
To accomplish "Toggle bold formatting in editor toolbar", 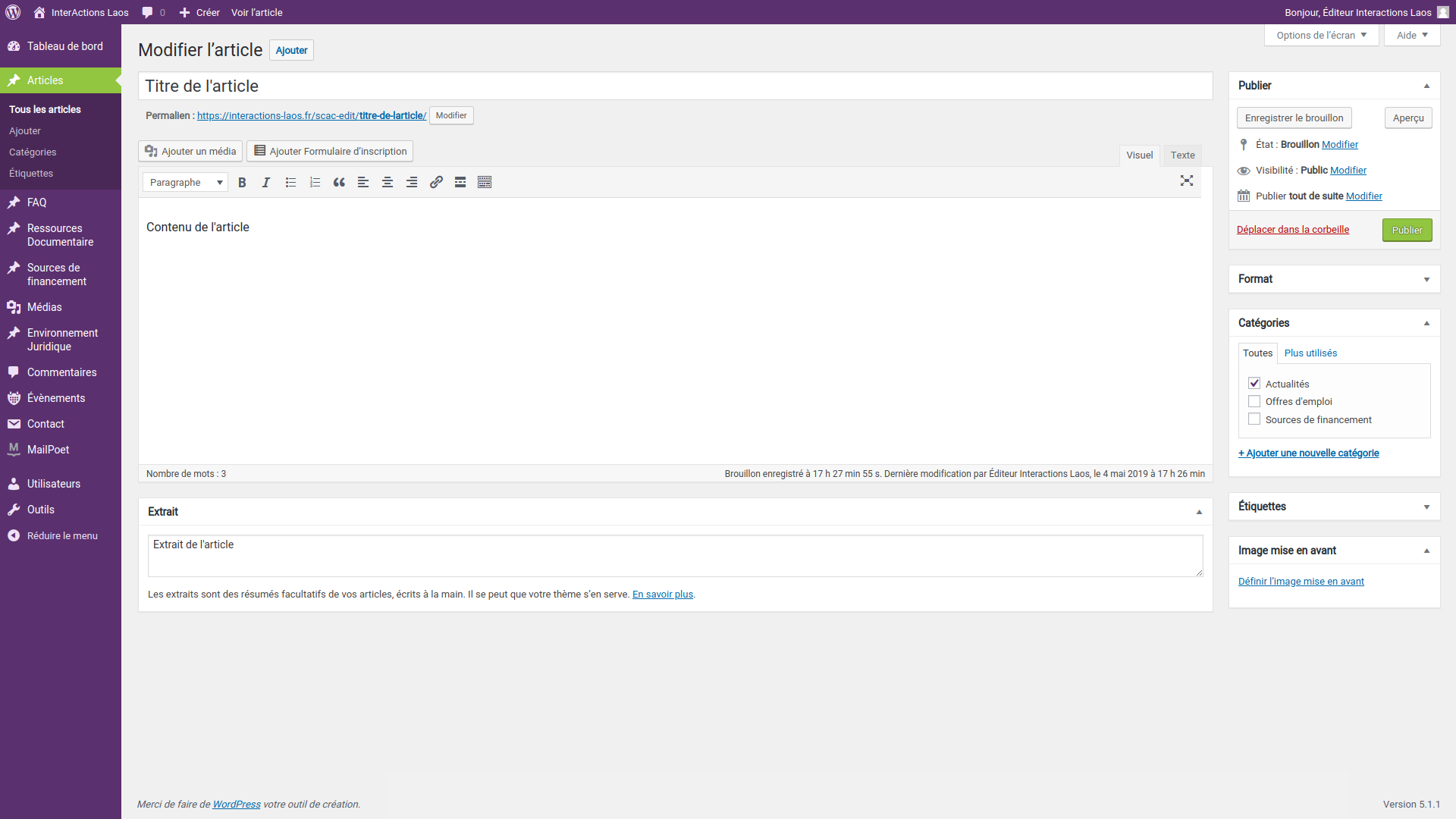I will tap(242, 182).
